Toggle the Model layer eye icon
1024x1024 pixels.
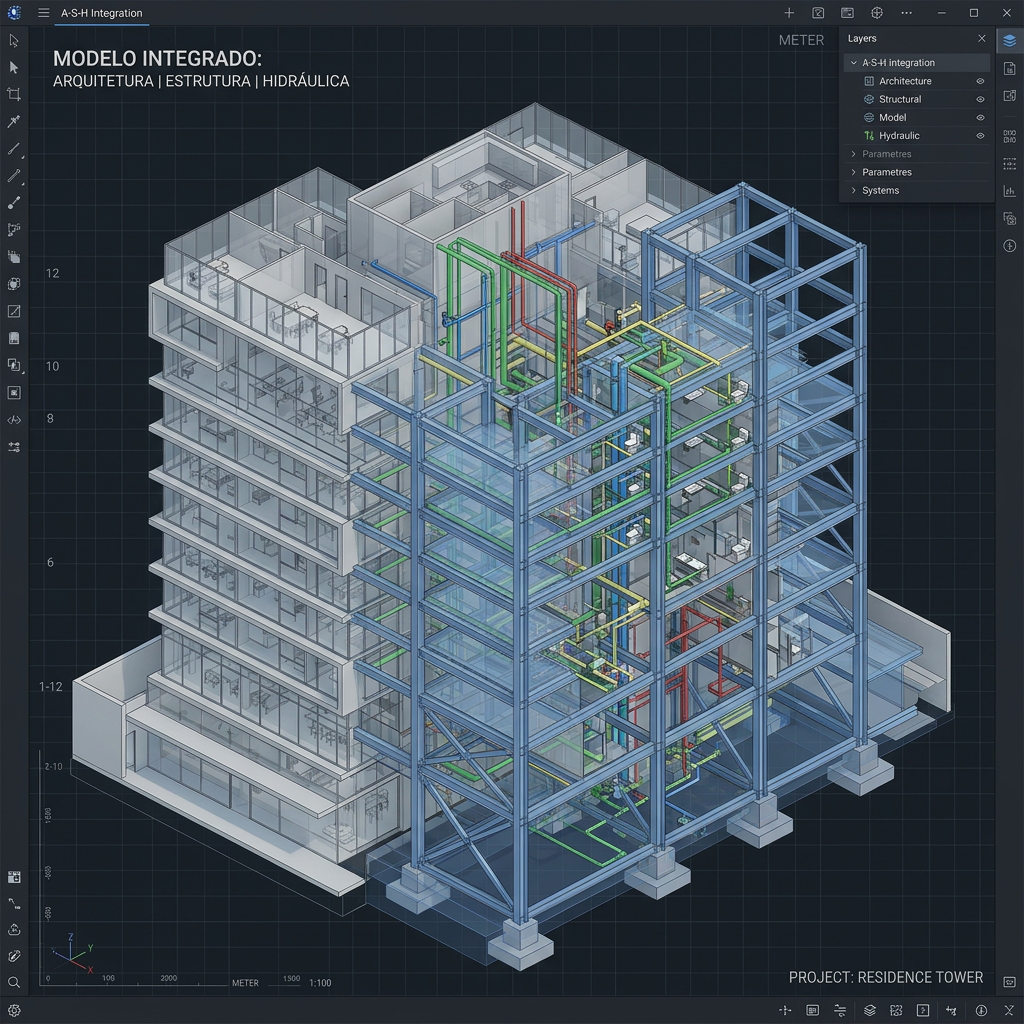coord(980,118)
